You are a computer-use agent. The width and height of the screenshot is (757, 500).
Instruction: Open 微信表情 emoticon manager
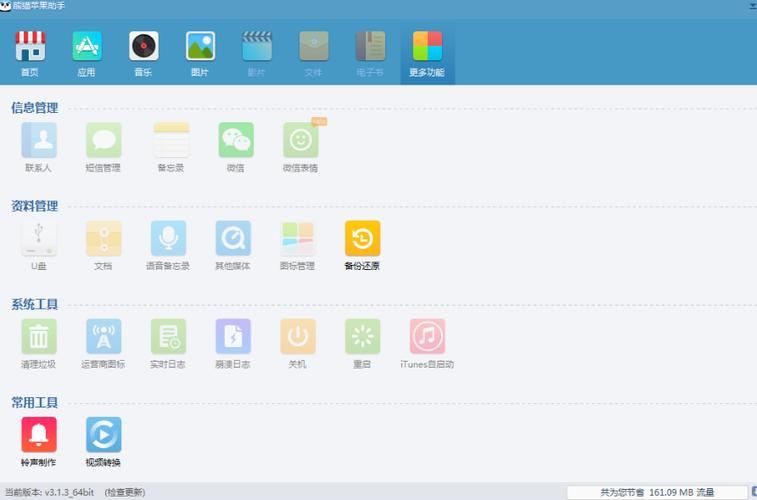pos(300,141)
